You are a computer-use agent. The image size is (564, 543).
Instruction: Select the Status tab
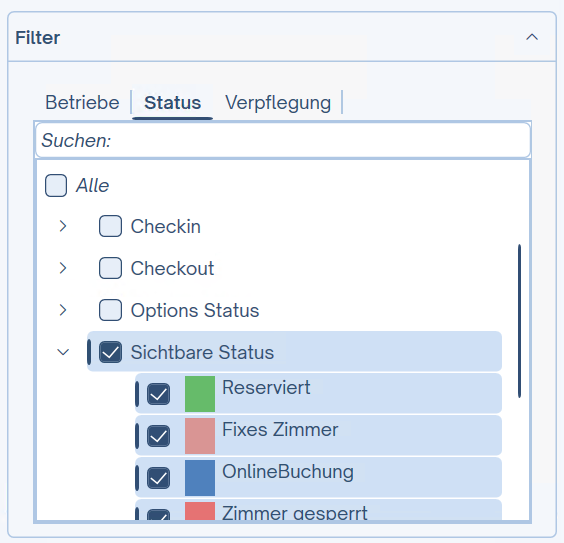(172, 102)
